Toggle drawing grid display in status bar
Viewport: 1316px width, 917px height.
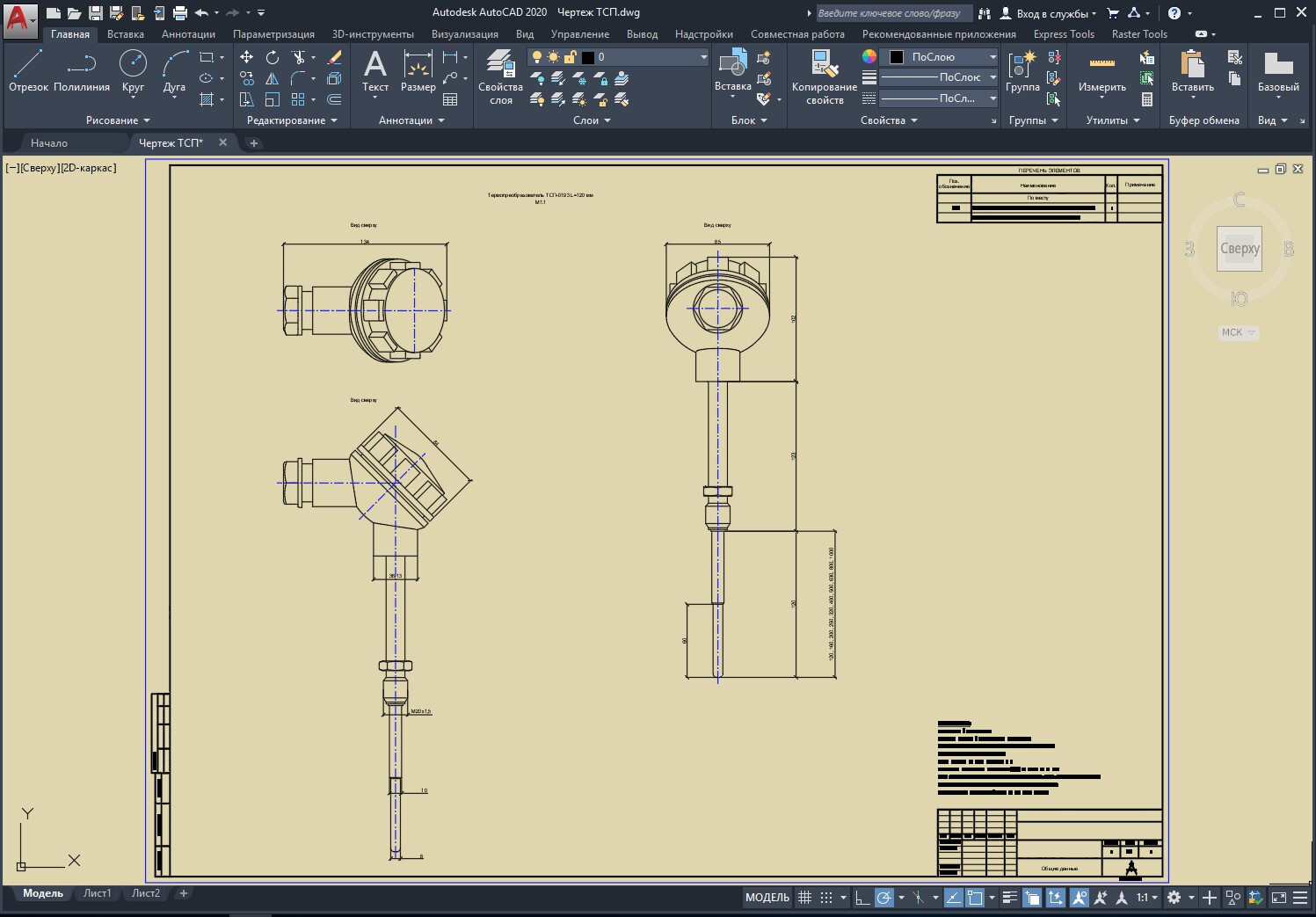(804, 898)
